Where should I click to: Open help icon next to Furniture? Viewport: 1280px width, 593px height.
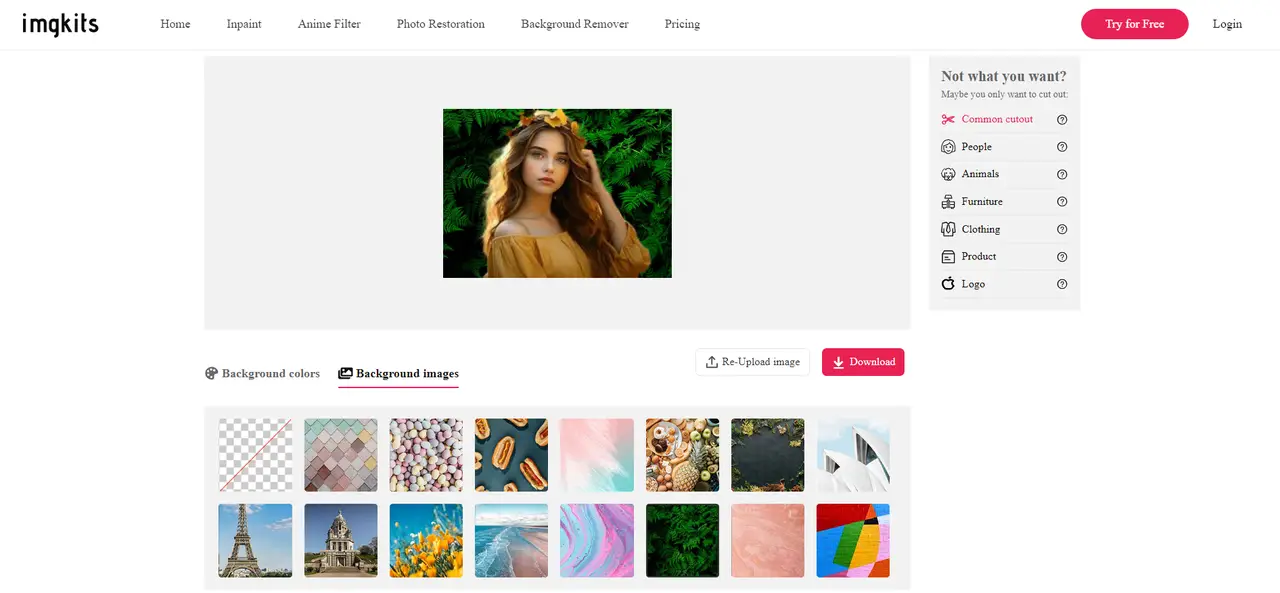pos(1062,202)
